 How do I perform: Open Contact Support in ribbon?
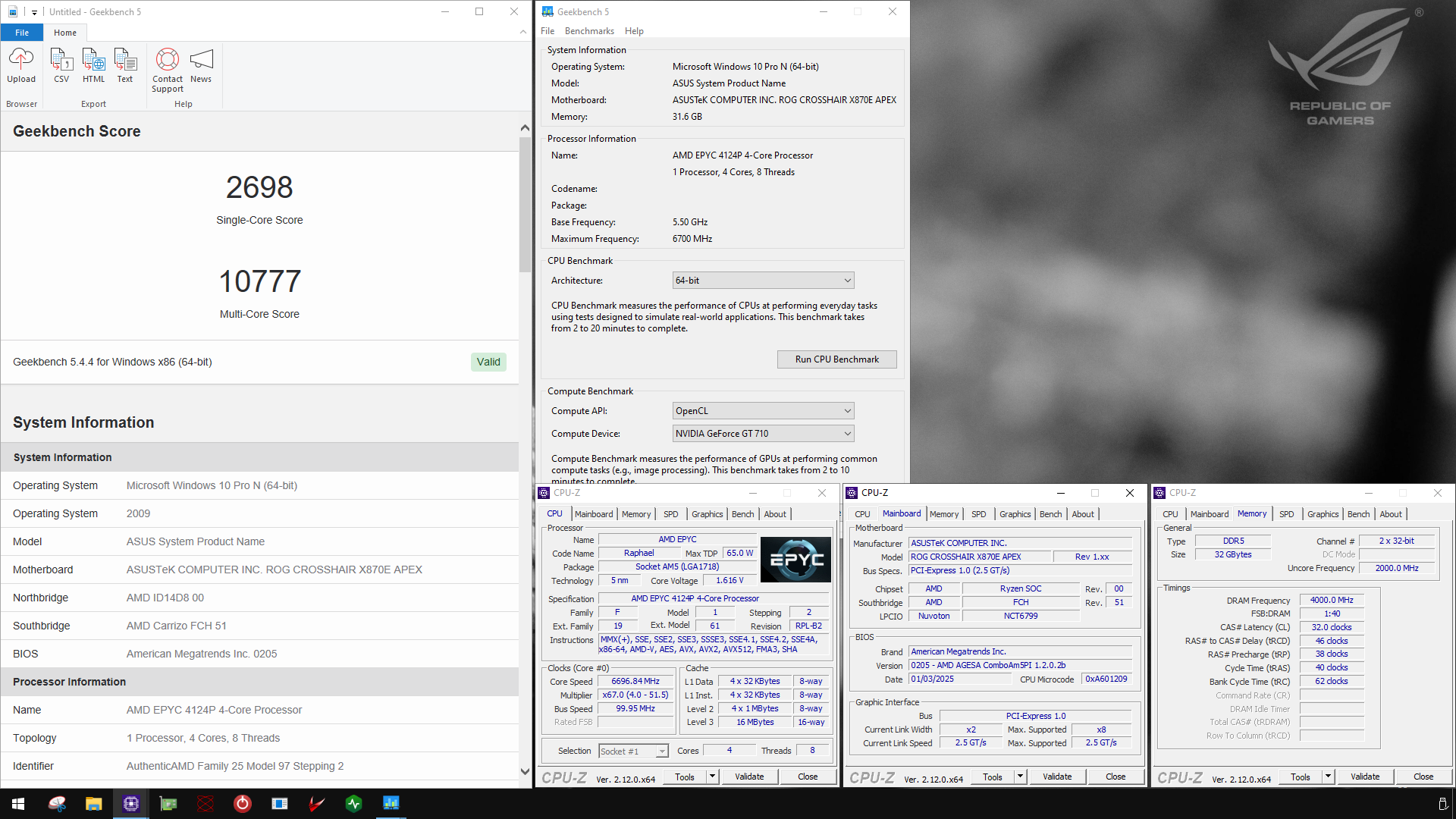[168, 70]
